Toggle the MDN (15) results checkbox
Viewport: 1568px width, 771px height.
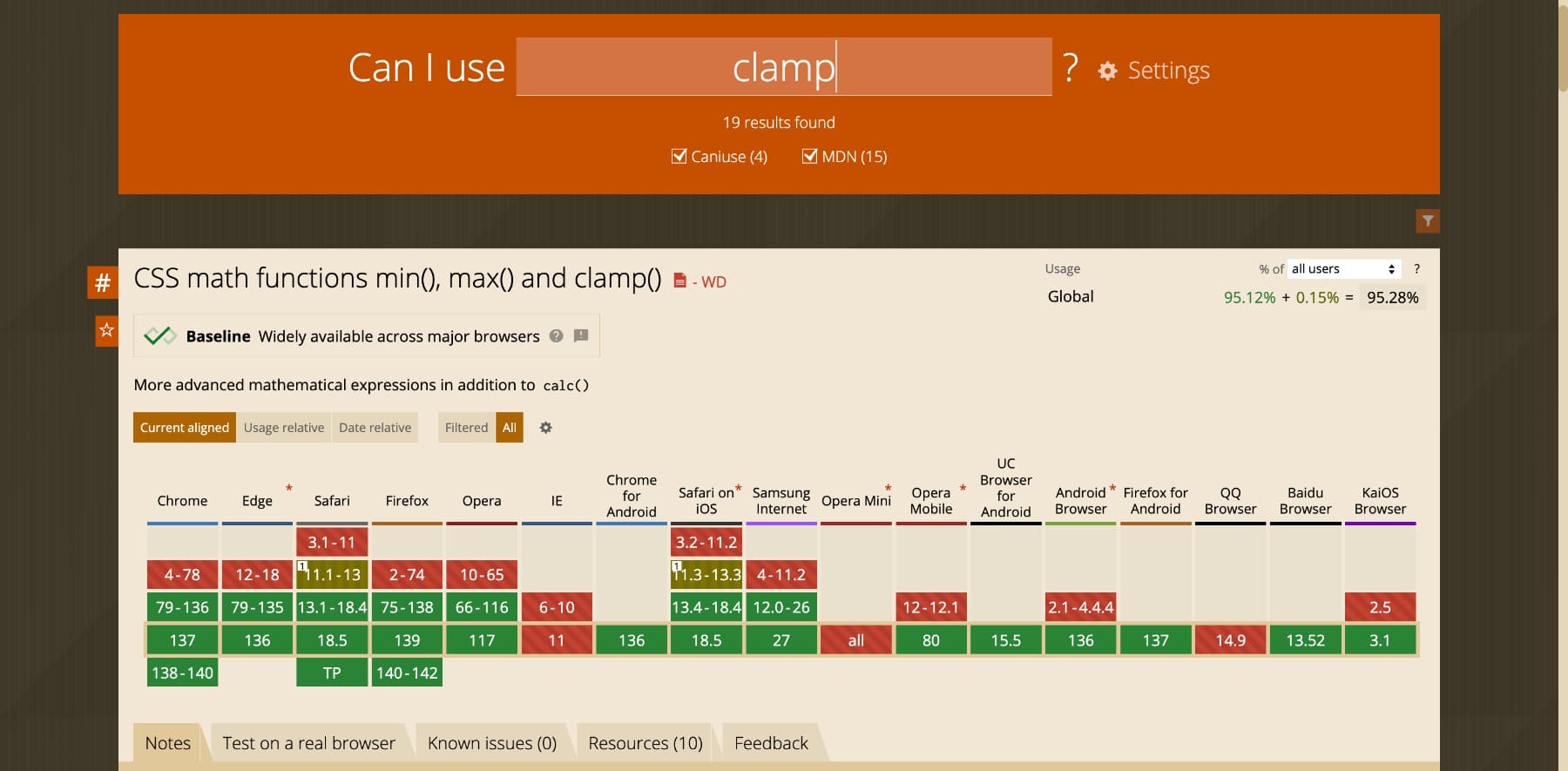[x=809, y=156]
